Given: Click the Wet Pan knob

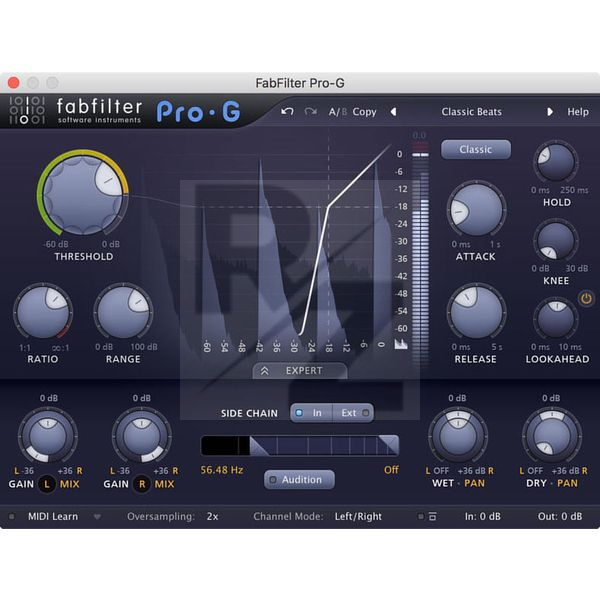Looking at the screenshot, I should point(458,436).
